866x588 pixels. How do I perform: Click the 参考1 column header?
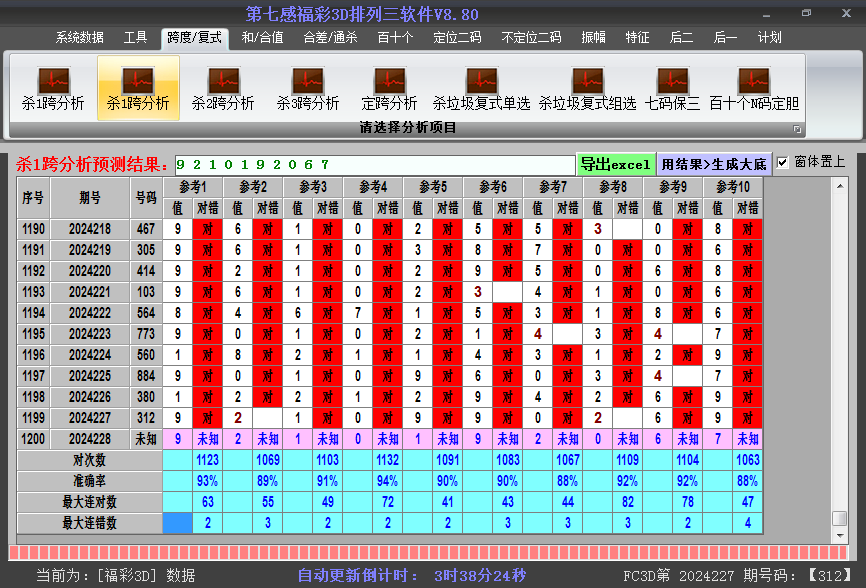(x=193, y=187)
